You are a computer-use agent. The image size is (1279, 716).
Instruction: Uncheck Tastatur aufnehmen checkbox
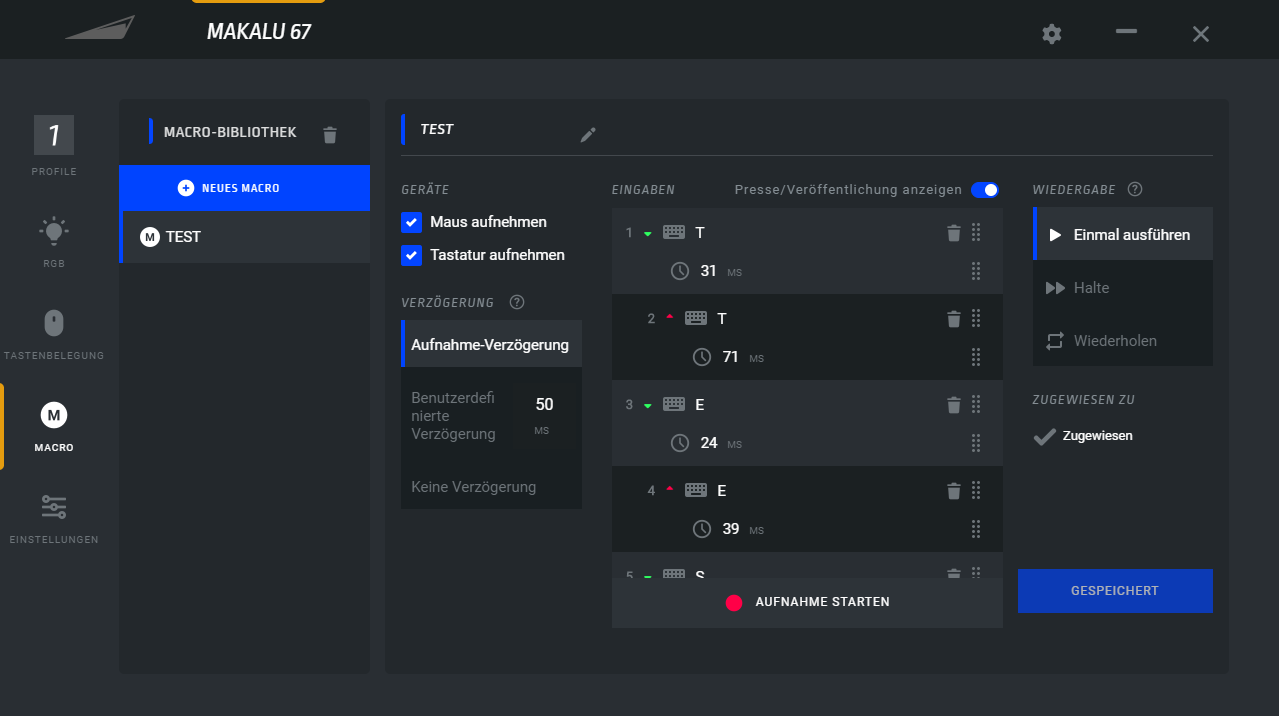[x=411, y=255]
